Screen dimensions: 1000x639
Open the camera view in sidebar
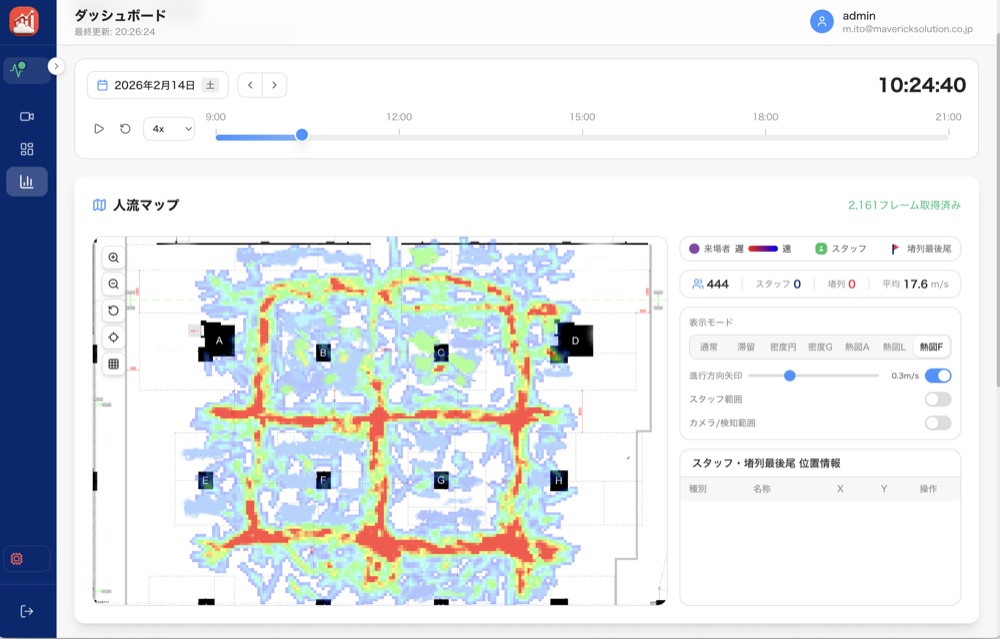click(27, 117)
